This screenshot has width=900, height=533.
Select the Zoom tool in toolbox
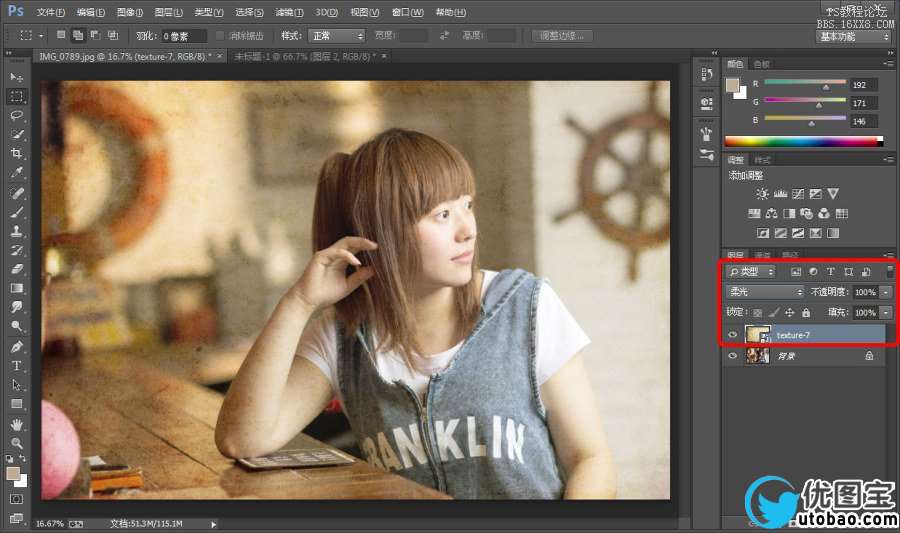click(x=17, y=443)
